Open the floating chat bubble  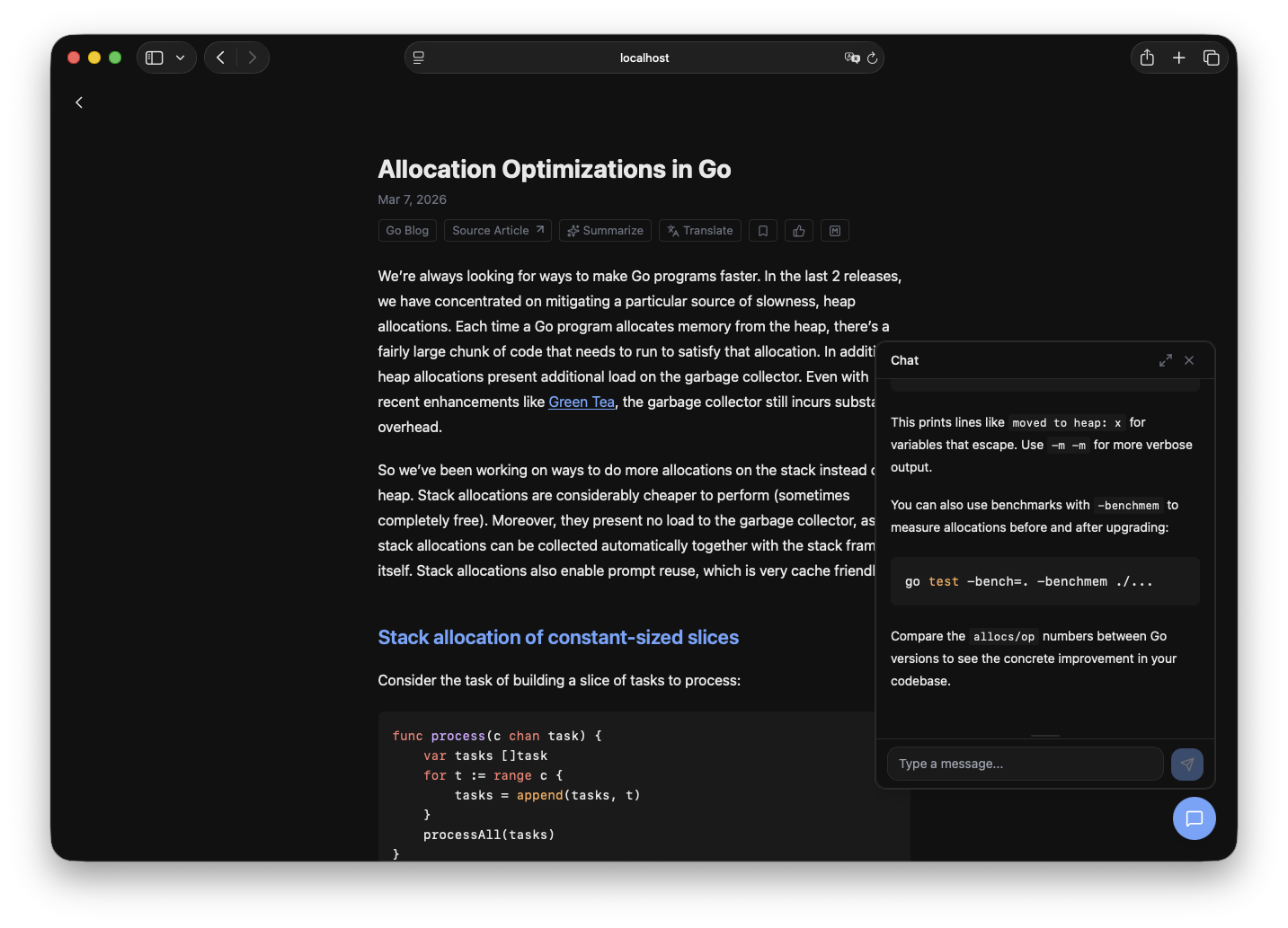click(x=1195, y=818)
